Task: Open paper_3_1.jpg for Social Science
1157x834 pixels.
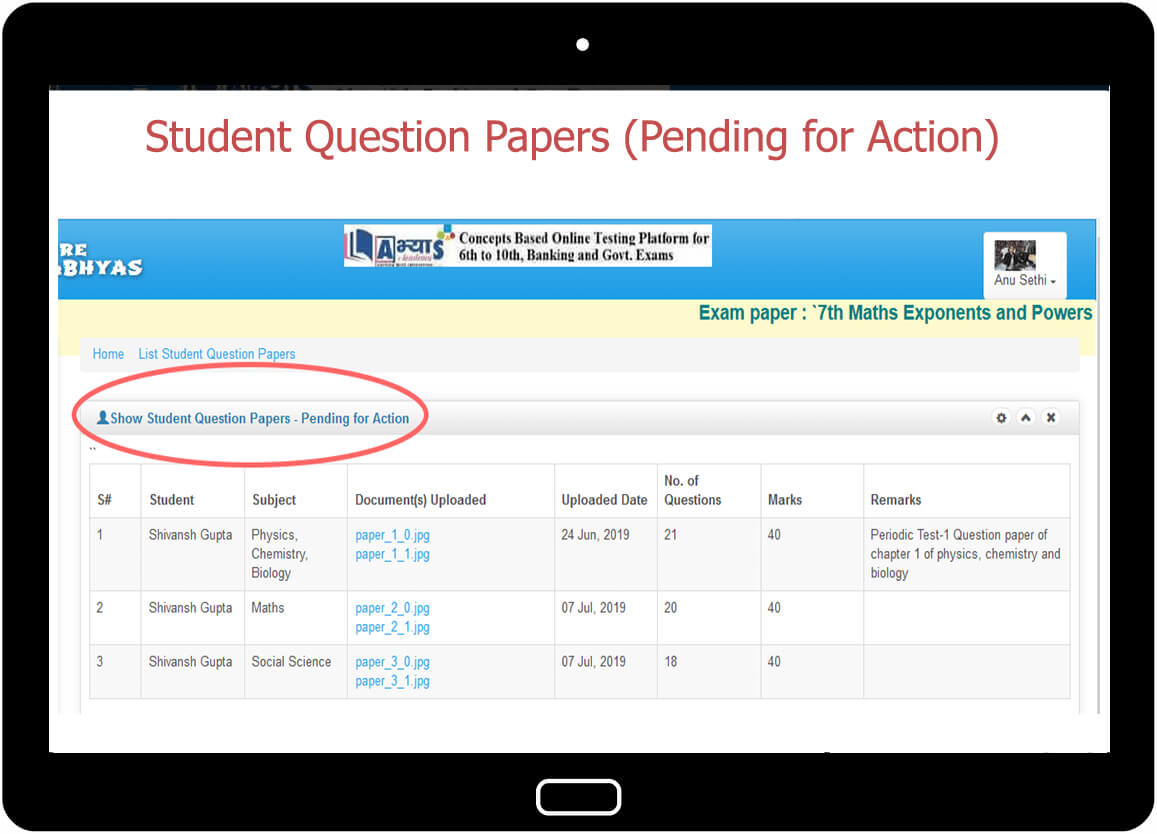Action: (392, 682)
